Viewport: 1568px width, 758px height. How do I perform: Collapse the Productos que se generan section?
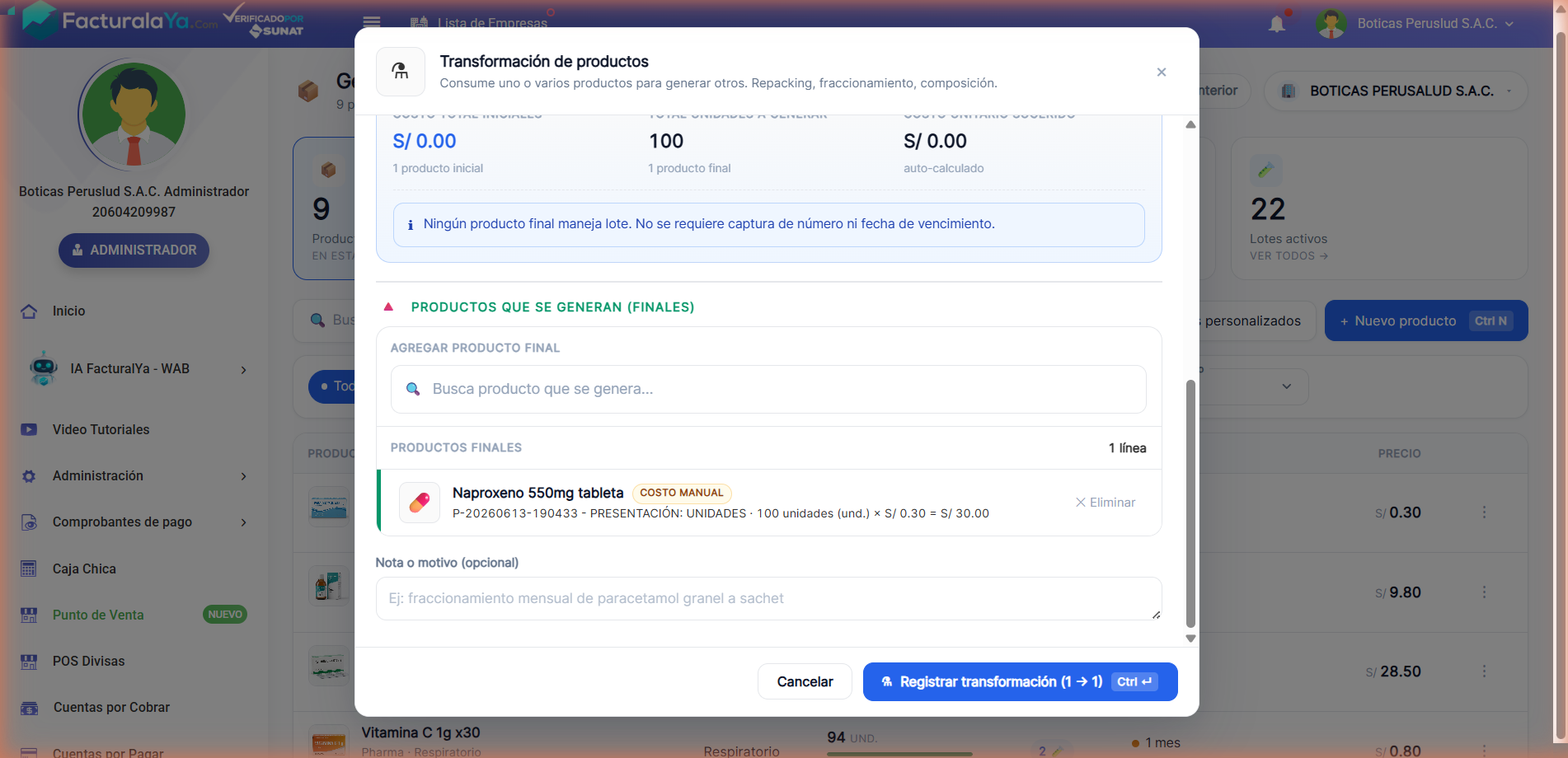(x=388, y=306)
